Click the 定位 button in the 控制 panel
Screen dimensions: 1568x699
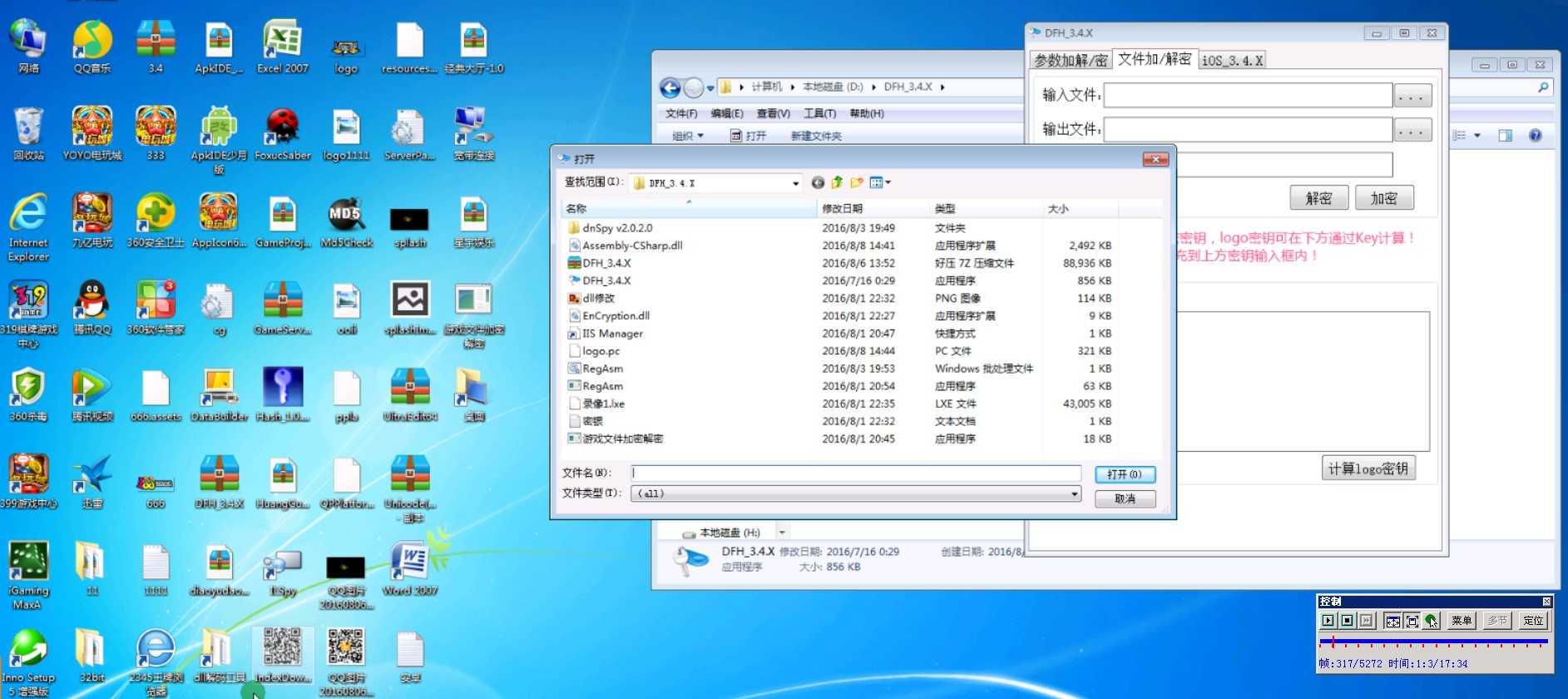point(1533,621)
